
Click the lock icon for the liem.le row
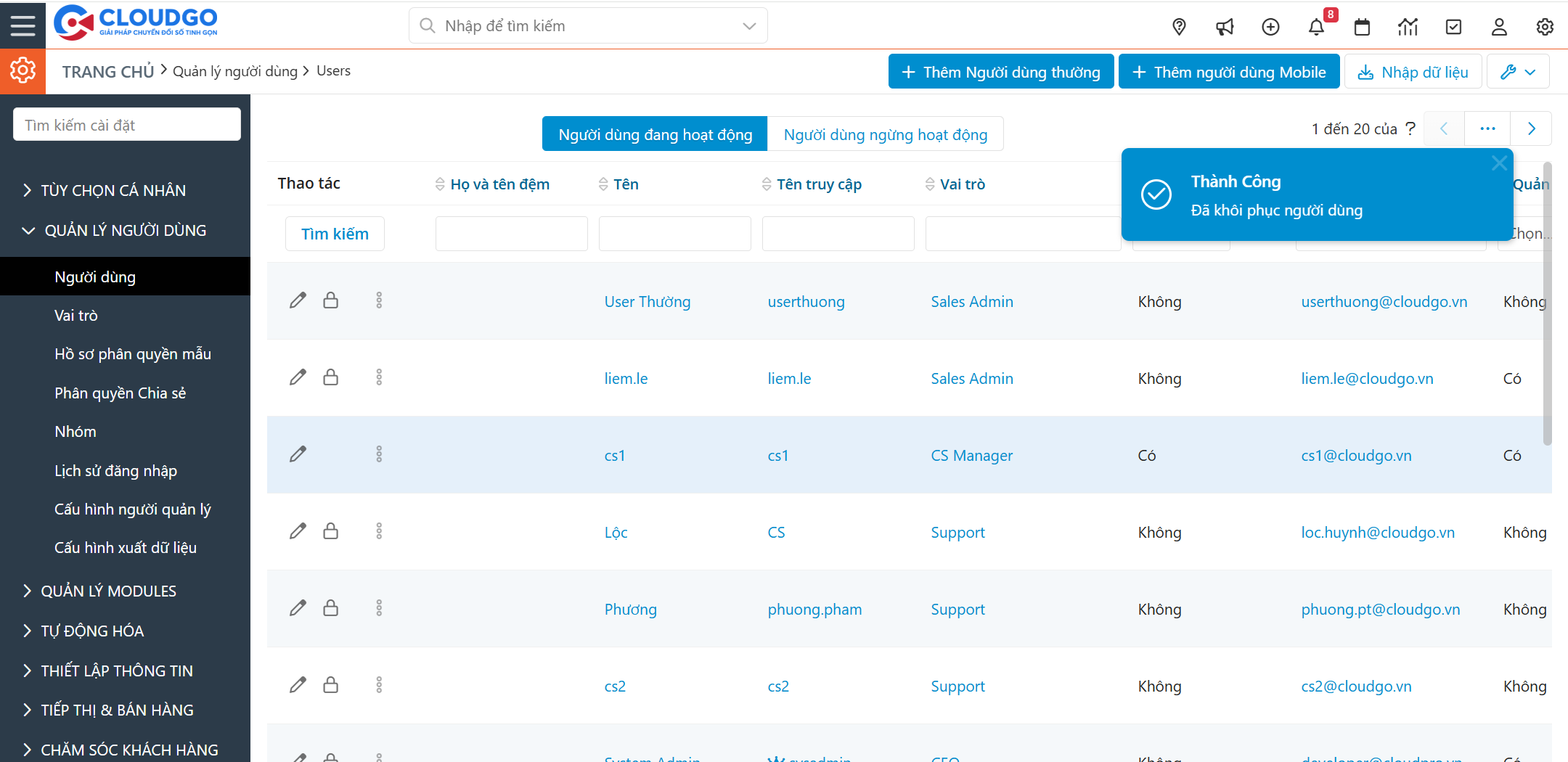click(x=330, y=377)
